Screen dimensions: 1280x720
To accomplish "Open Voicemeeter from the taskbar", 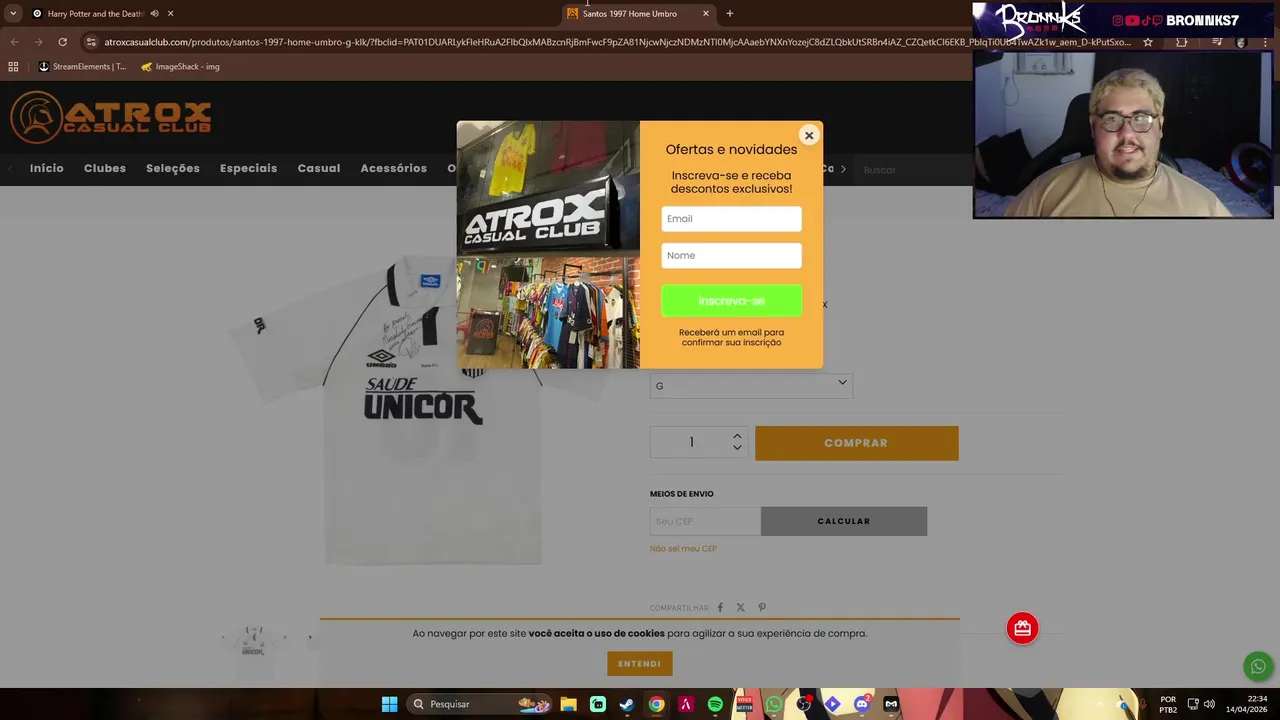I will coord(744,704).
